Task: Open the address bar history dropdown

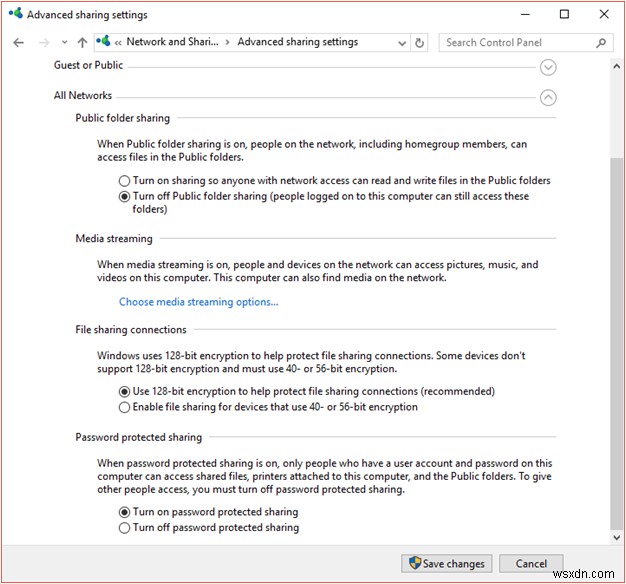Action: point(402,43)
